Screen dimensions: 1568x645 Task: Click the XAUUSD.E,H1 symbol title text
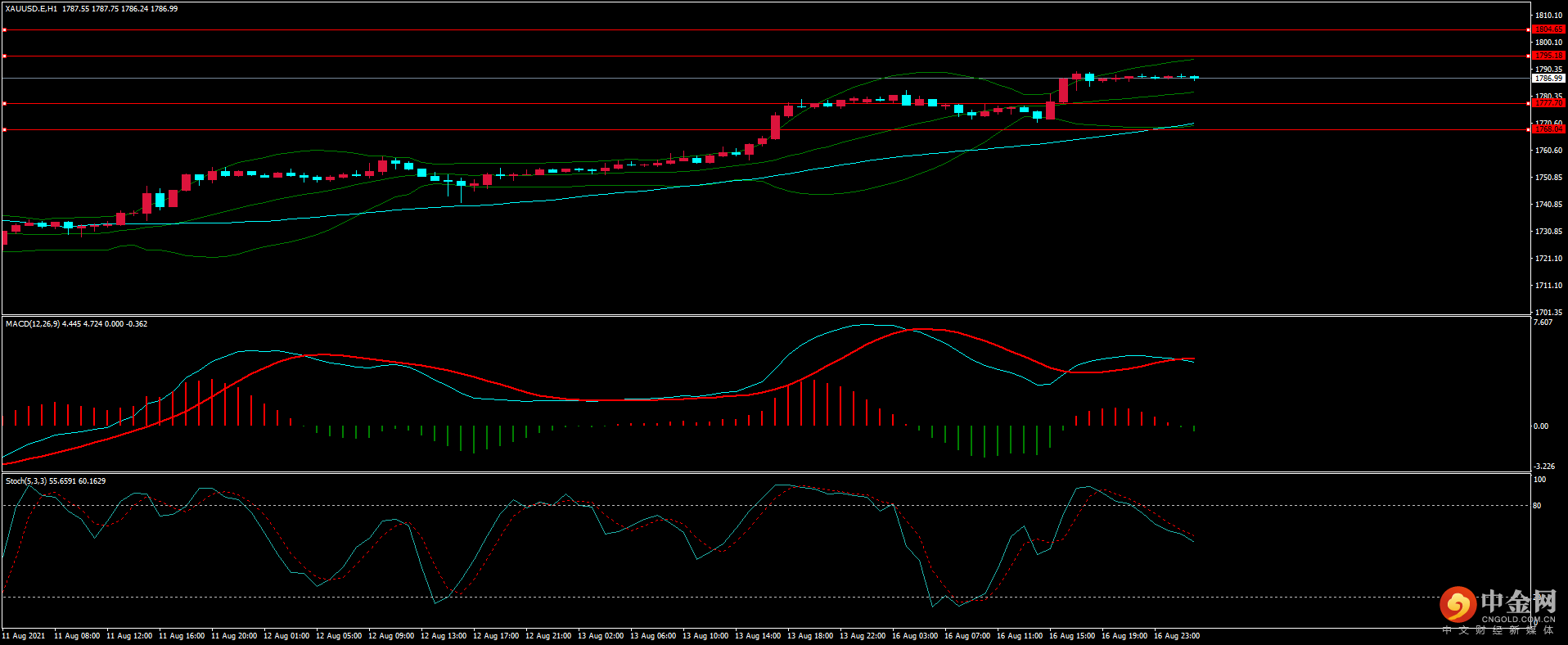click(31, 9)
